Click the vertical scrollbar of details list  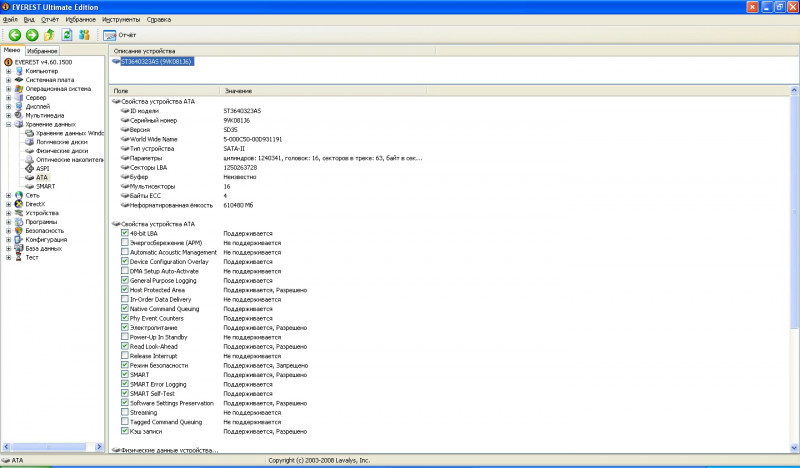click(x=794, y=212)
